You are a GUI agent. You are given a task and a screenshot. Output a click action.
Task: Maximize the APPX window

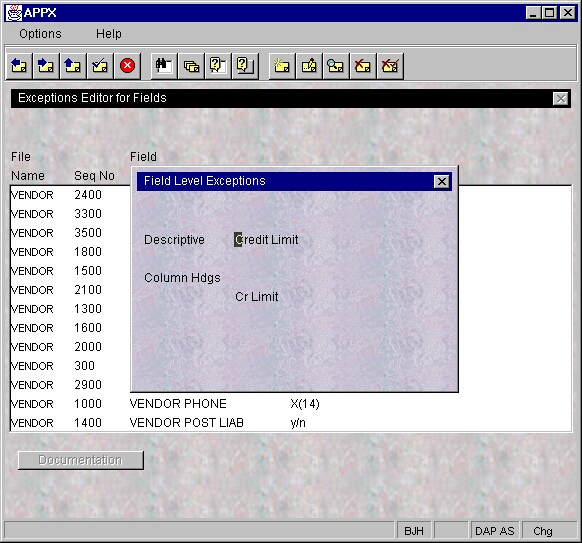point(549,13)
